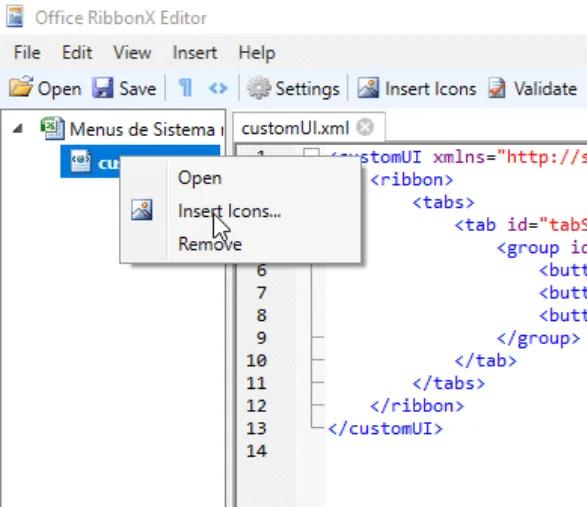587x507 pixels.
Task: Open the Insert menu
Action: (x=195, y=52)
